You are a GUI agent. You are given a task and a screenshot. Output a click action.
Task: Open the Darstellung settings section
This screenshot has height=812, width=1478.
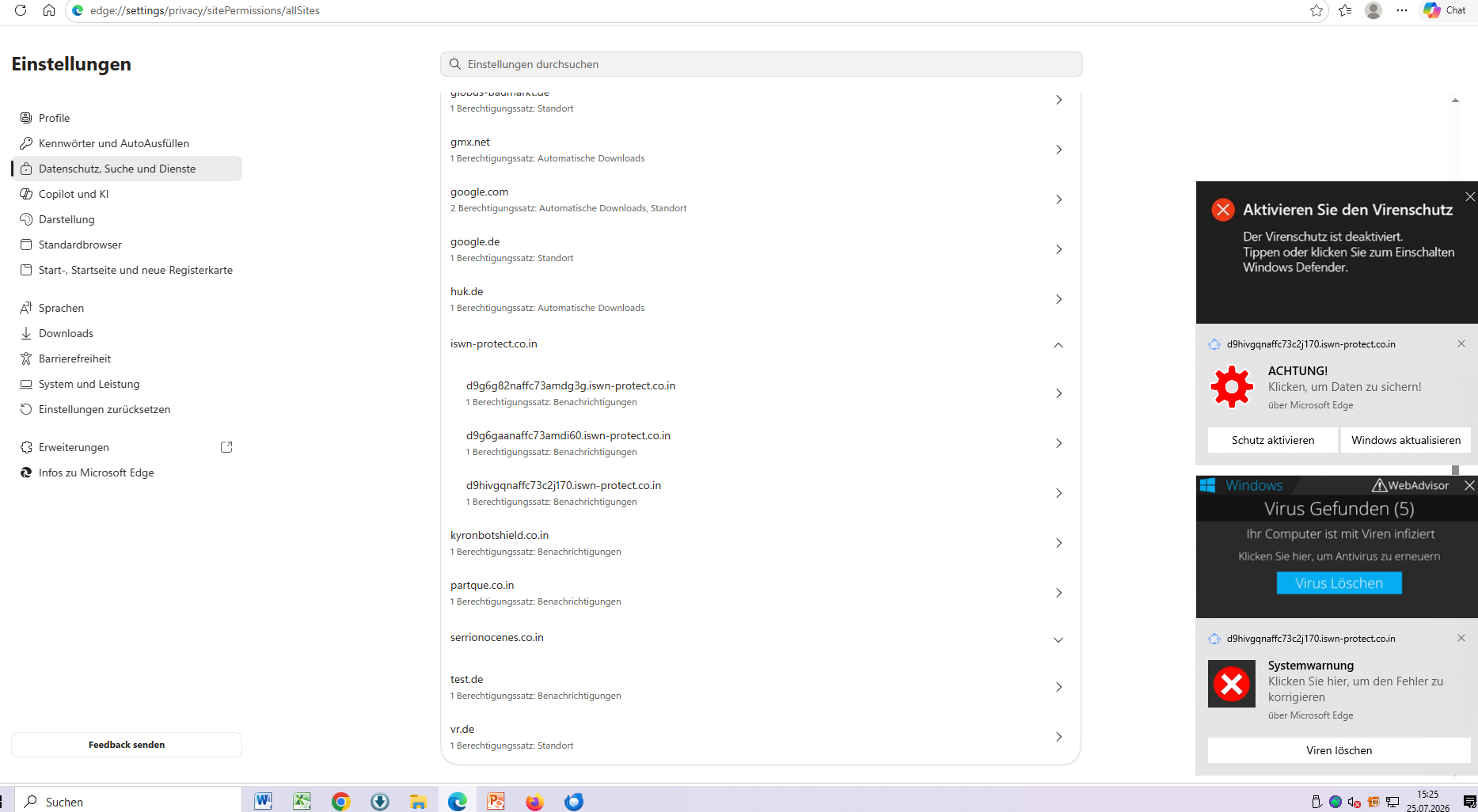tap(127, 219)
